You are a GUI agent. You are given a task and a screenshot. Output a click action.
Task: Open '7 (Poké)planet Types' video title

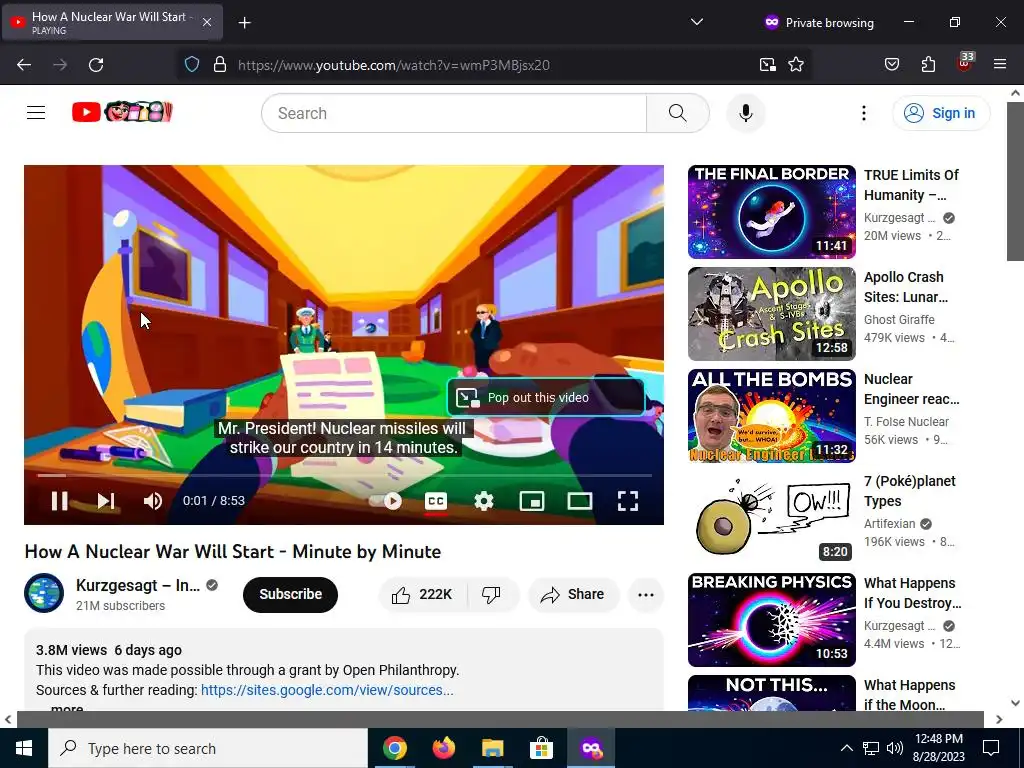click(910, 491)
